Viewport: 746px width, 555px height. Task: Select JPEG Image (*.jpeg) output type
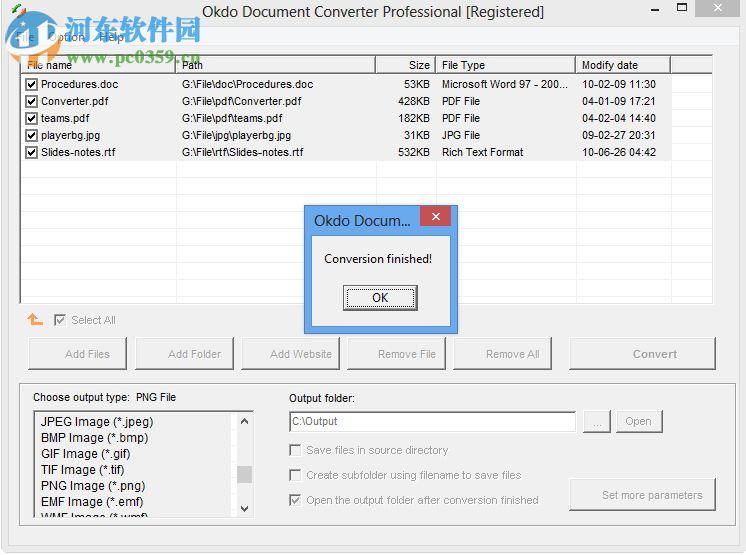click(x=97, y=422)
